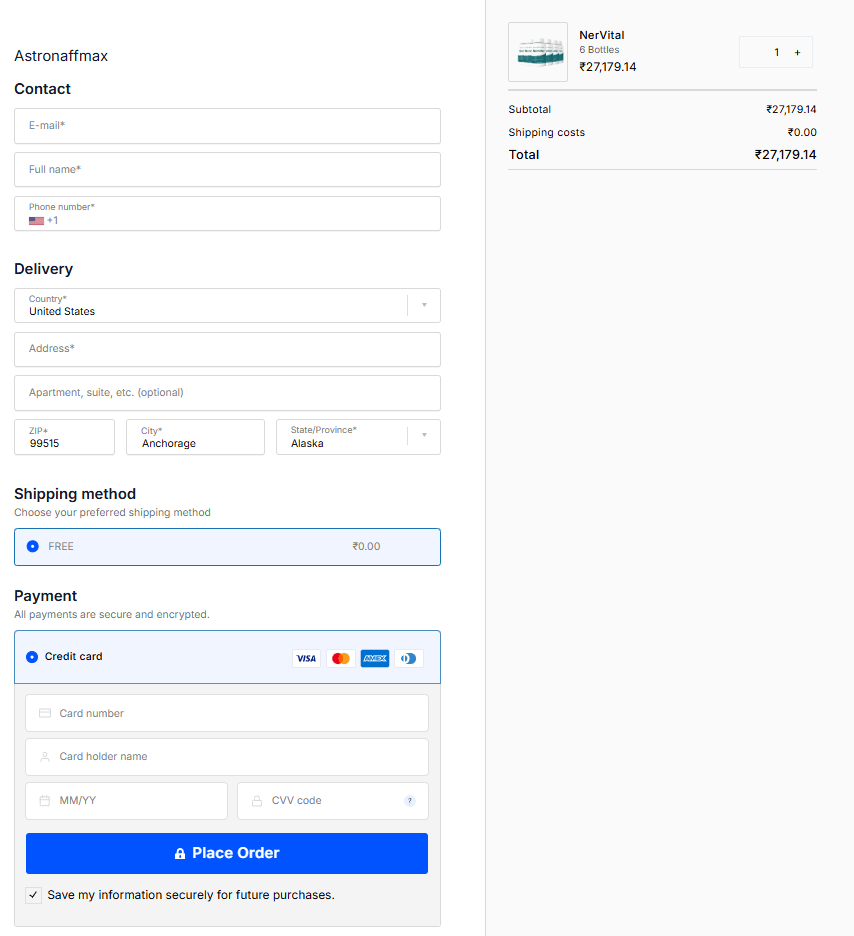Uncheck save my information checkbox
Viewport: 854px width, 936px height.
33,894
